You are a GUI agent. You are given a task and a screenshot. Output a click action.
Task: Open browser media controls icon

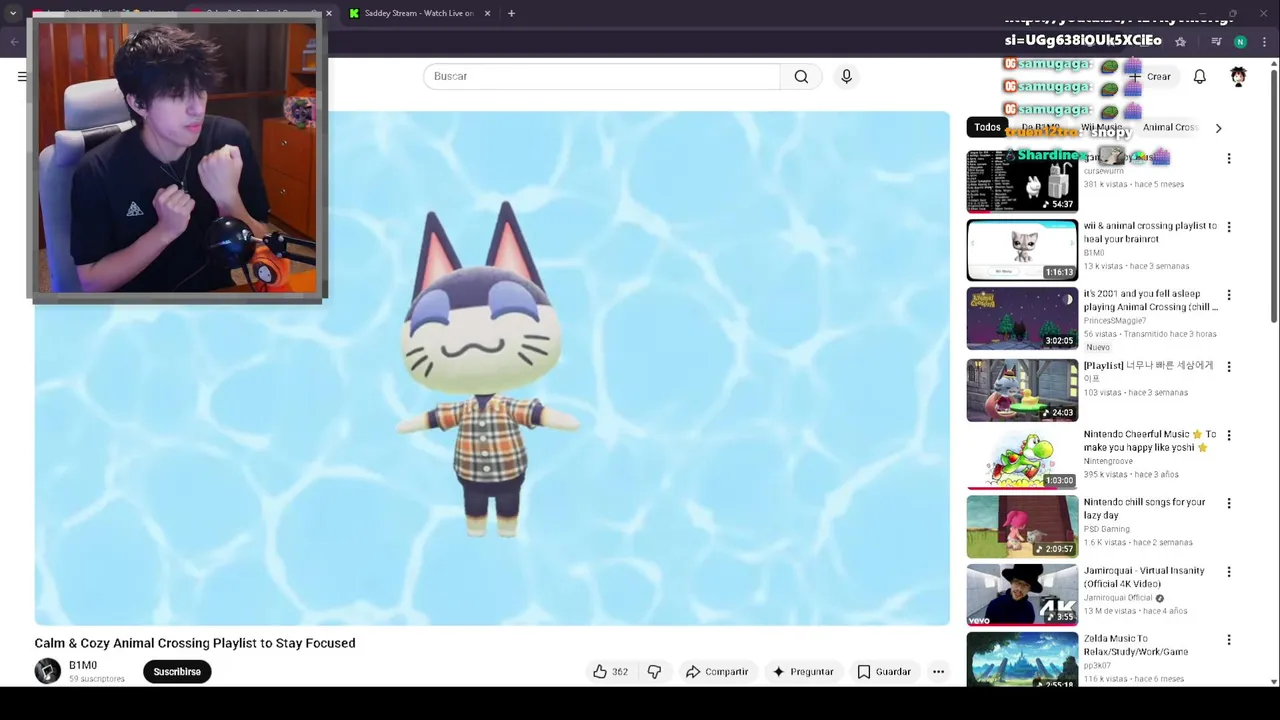tap(1216, 41)
